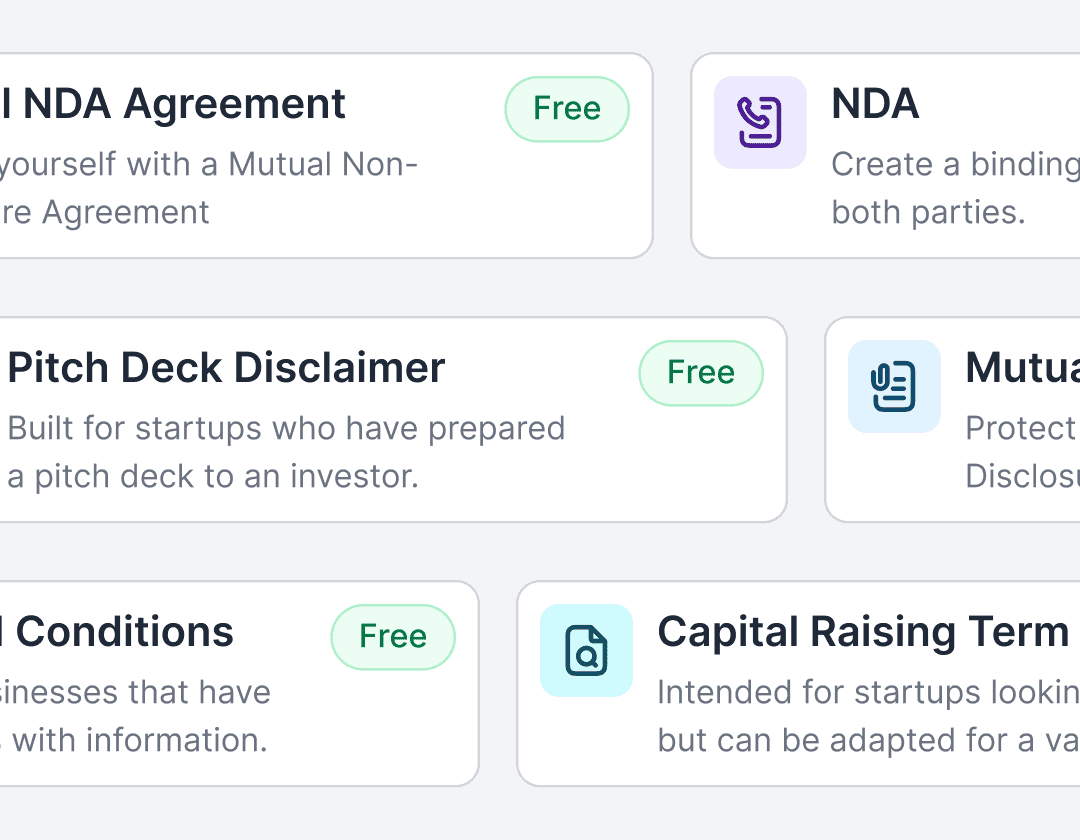Select the document icon next to Mutual agreement
The height and width of the screenshot is (840, 1080).
[894, 387]
